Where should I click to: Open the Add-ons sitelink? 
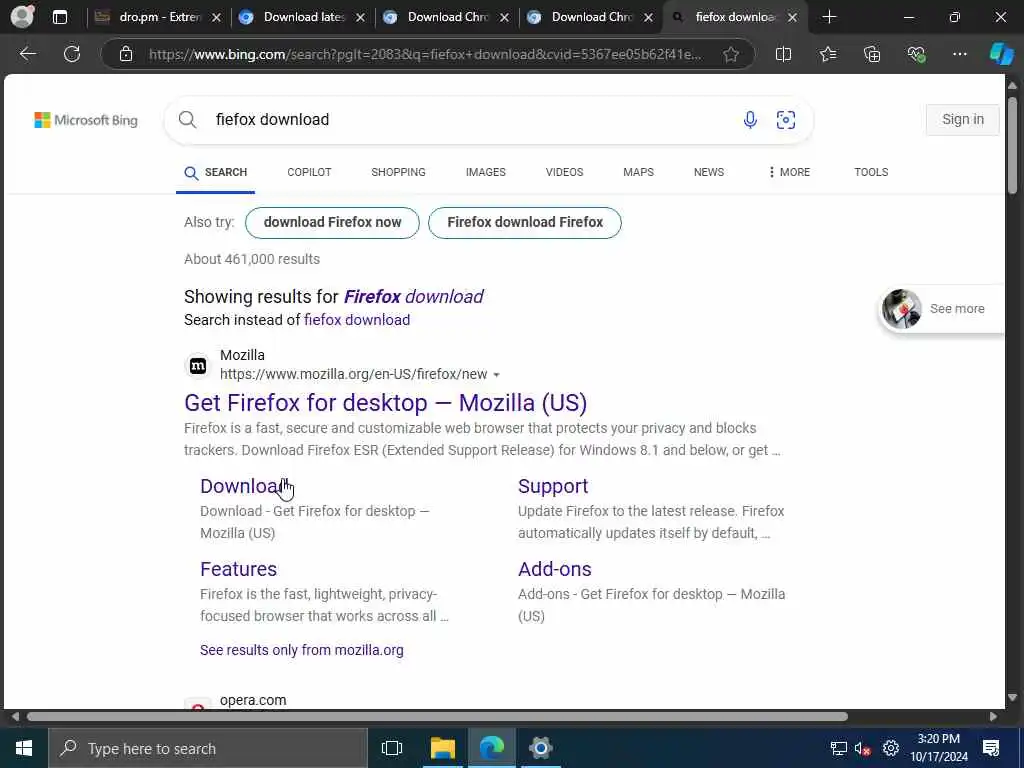pos(554,569)
